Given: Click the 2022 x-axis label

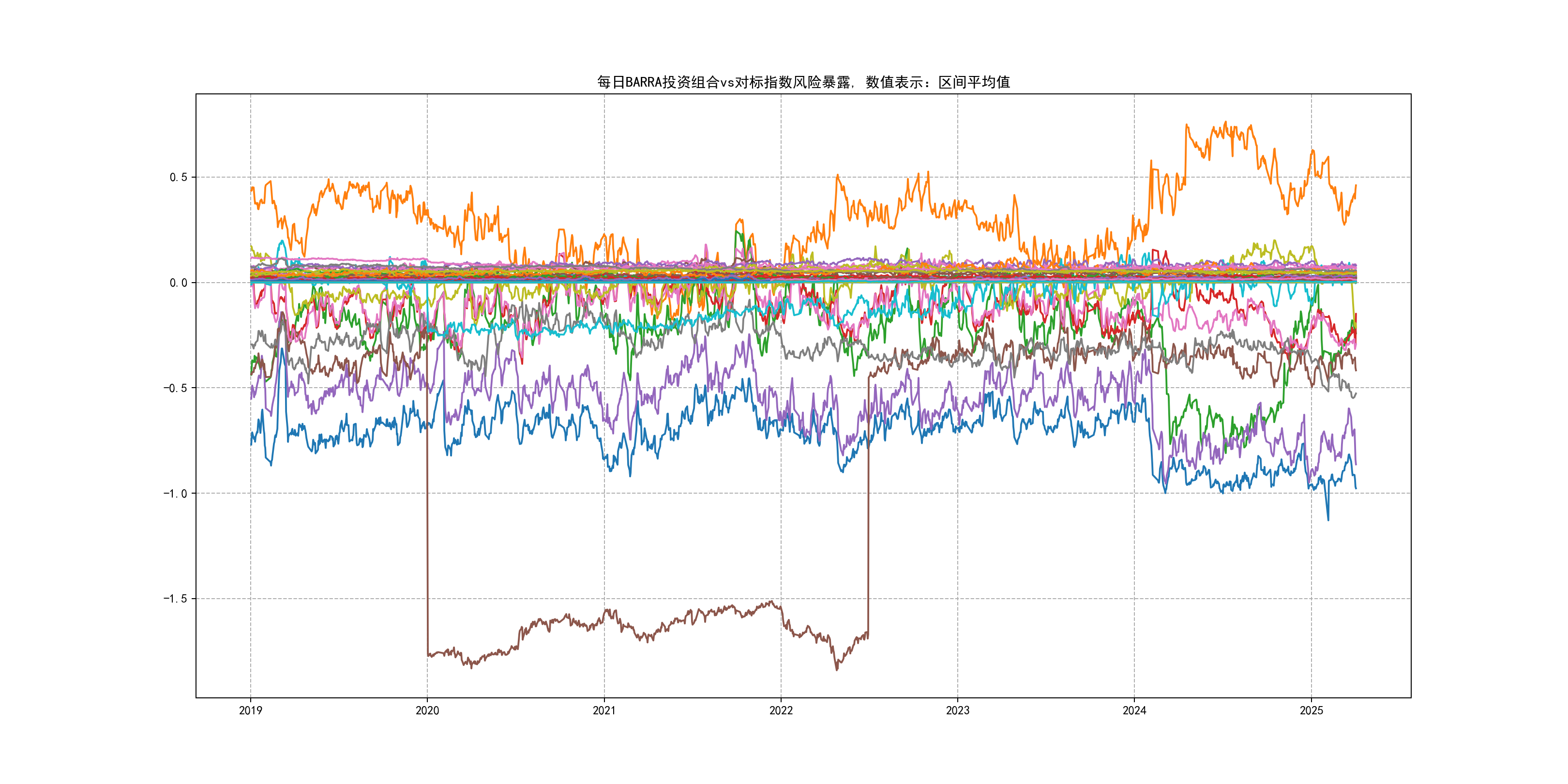Looking at the screenshot, I should pyautogui.click(x=781, y=710).
